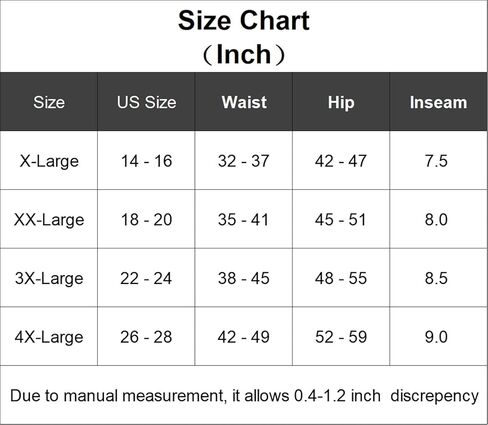Click the 35 - 41 waist cell
The width and height of the screenshot is (488, 425).
(x=243, y=220)
